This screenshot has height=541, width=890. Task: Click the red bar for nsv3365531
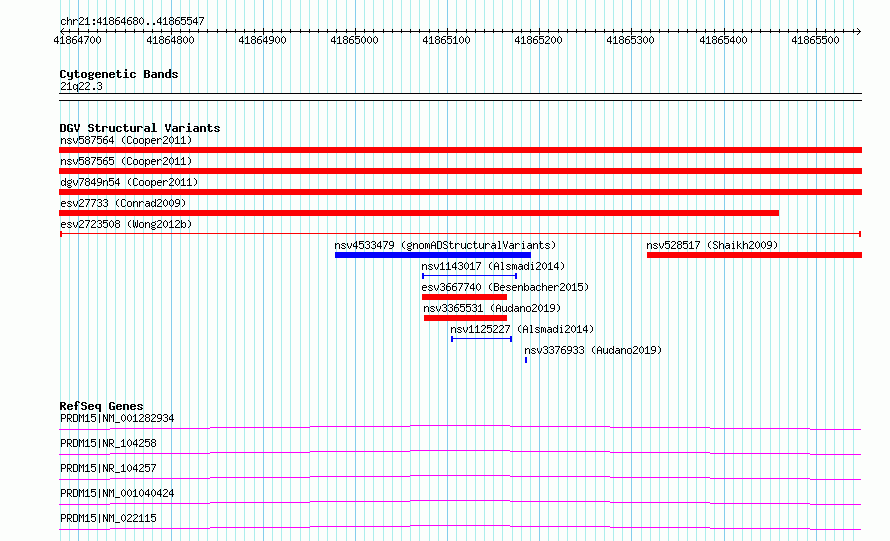click(465, 318)
